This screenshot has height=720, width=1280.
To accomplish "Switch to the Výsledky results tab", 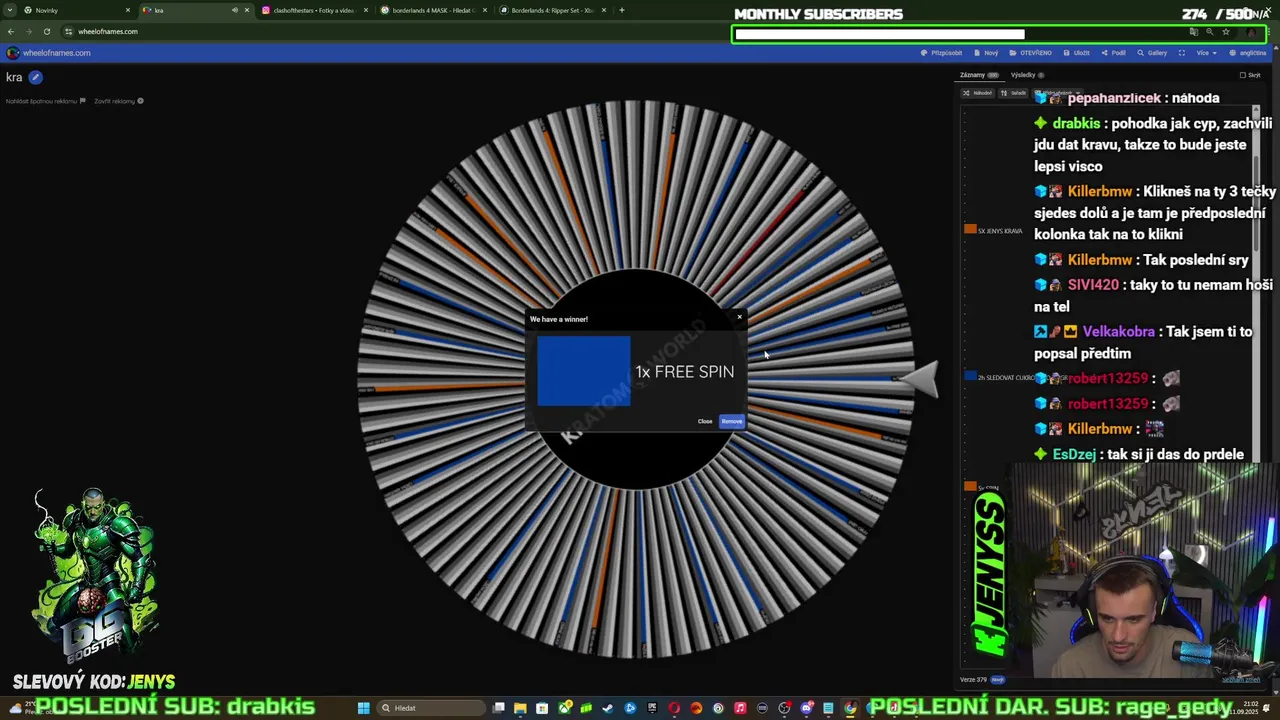I will 1028,75.
